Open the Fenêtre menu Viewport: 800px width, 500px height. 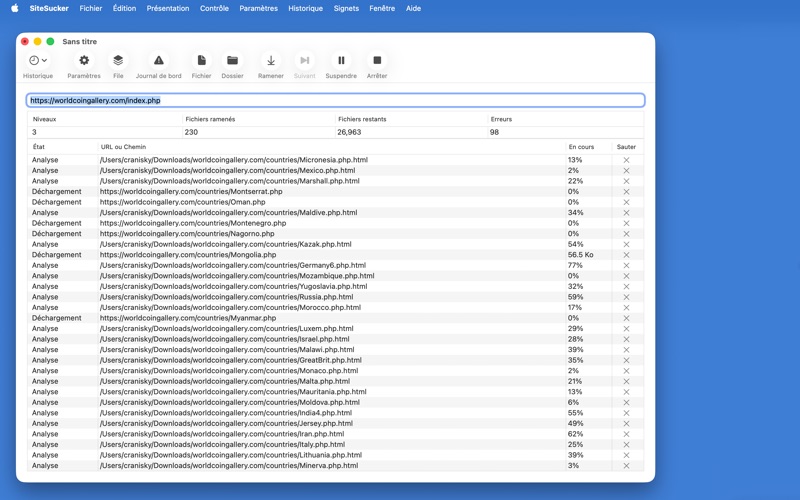[x=382, y=8]
